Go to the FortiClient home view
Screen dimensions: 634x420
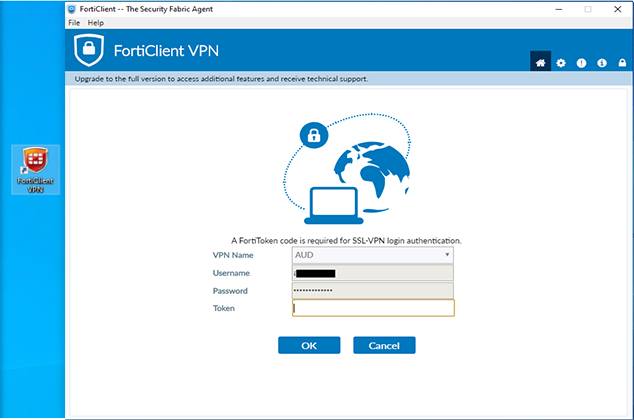(x=541, y=63)
